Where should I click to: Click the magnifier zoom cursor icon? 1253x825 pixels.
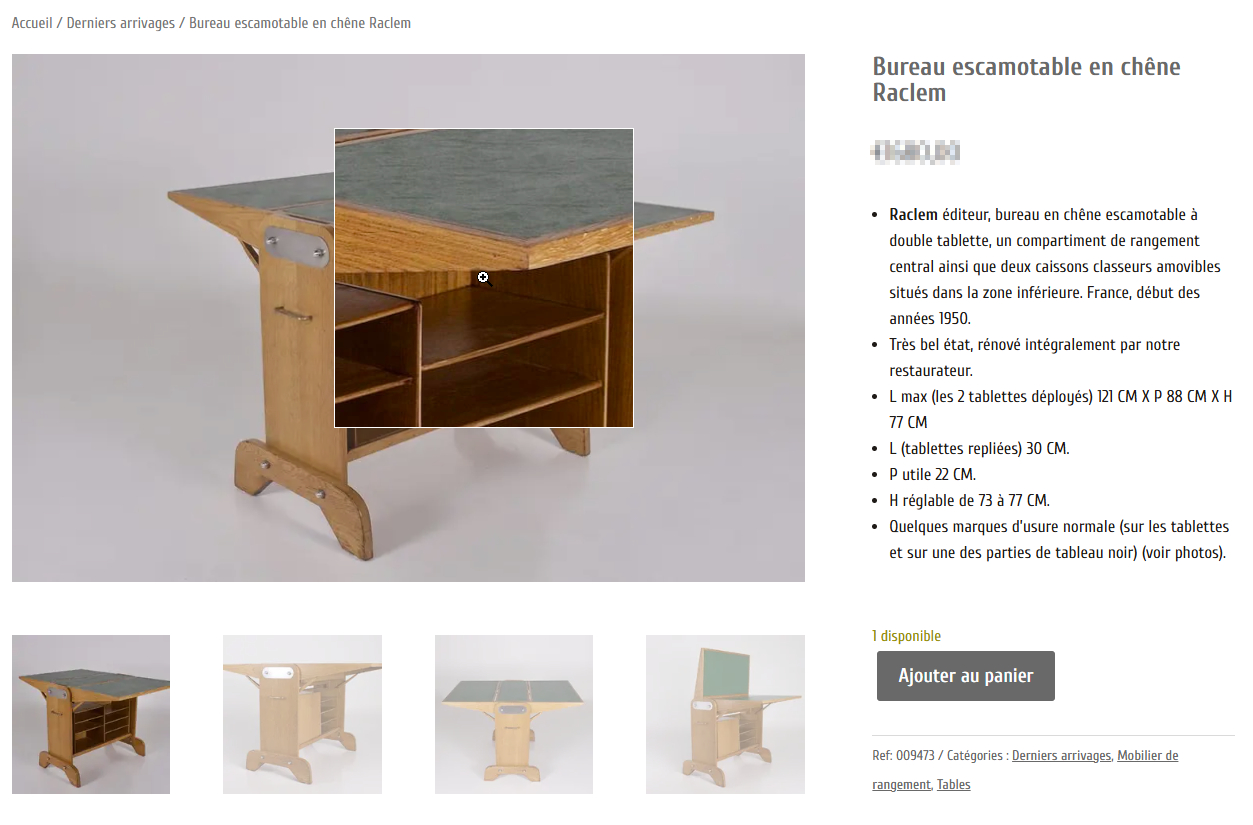(x=483, y=277)
